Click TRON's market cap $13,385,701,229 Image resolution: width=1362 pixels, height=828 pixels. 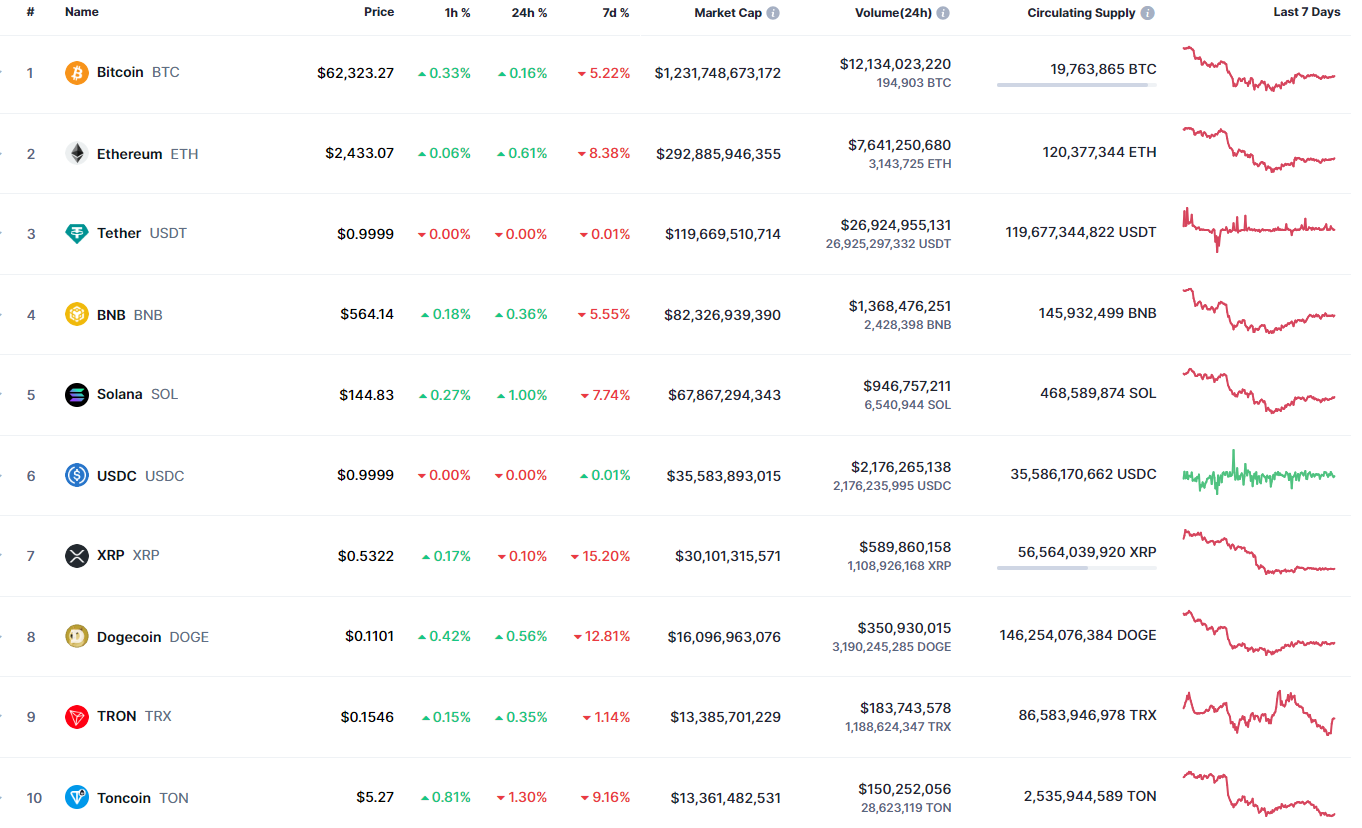click(x=725, y=717)
